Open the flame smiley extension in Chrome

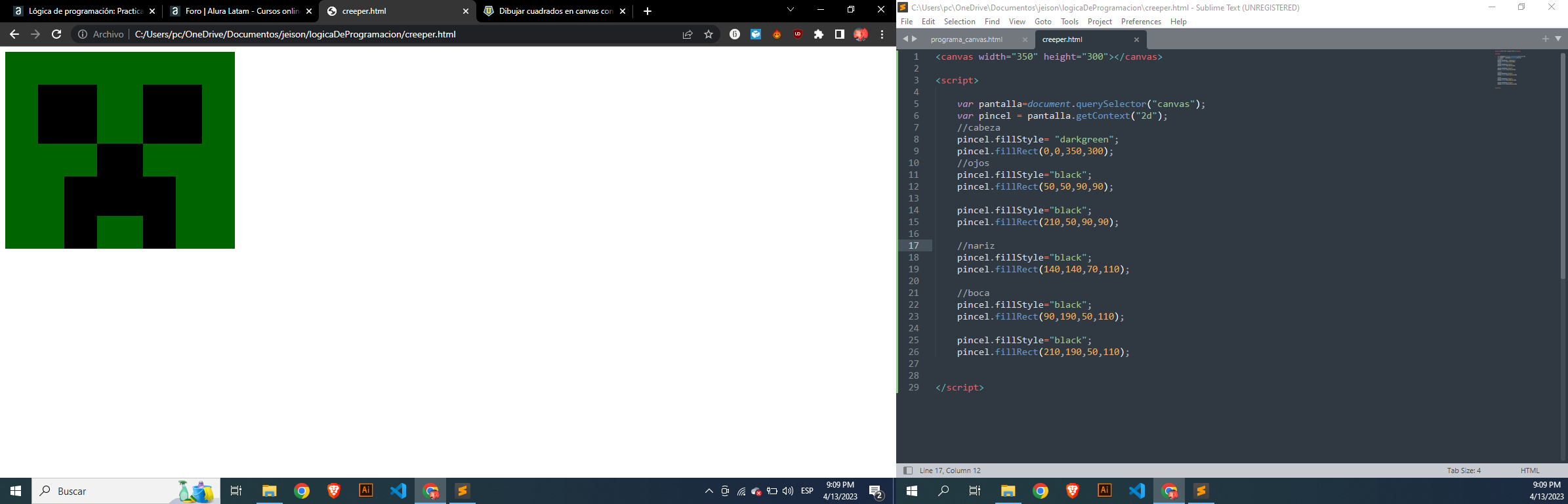[777, 34]
